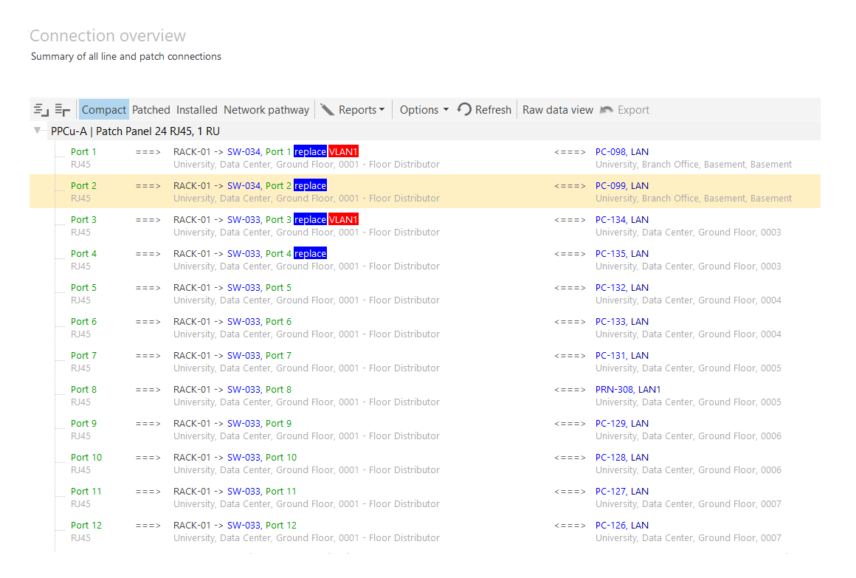Click the green Port 10 link after SW-033
This screenshot has width=856, height=578.
[281, 457]
